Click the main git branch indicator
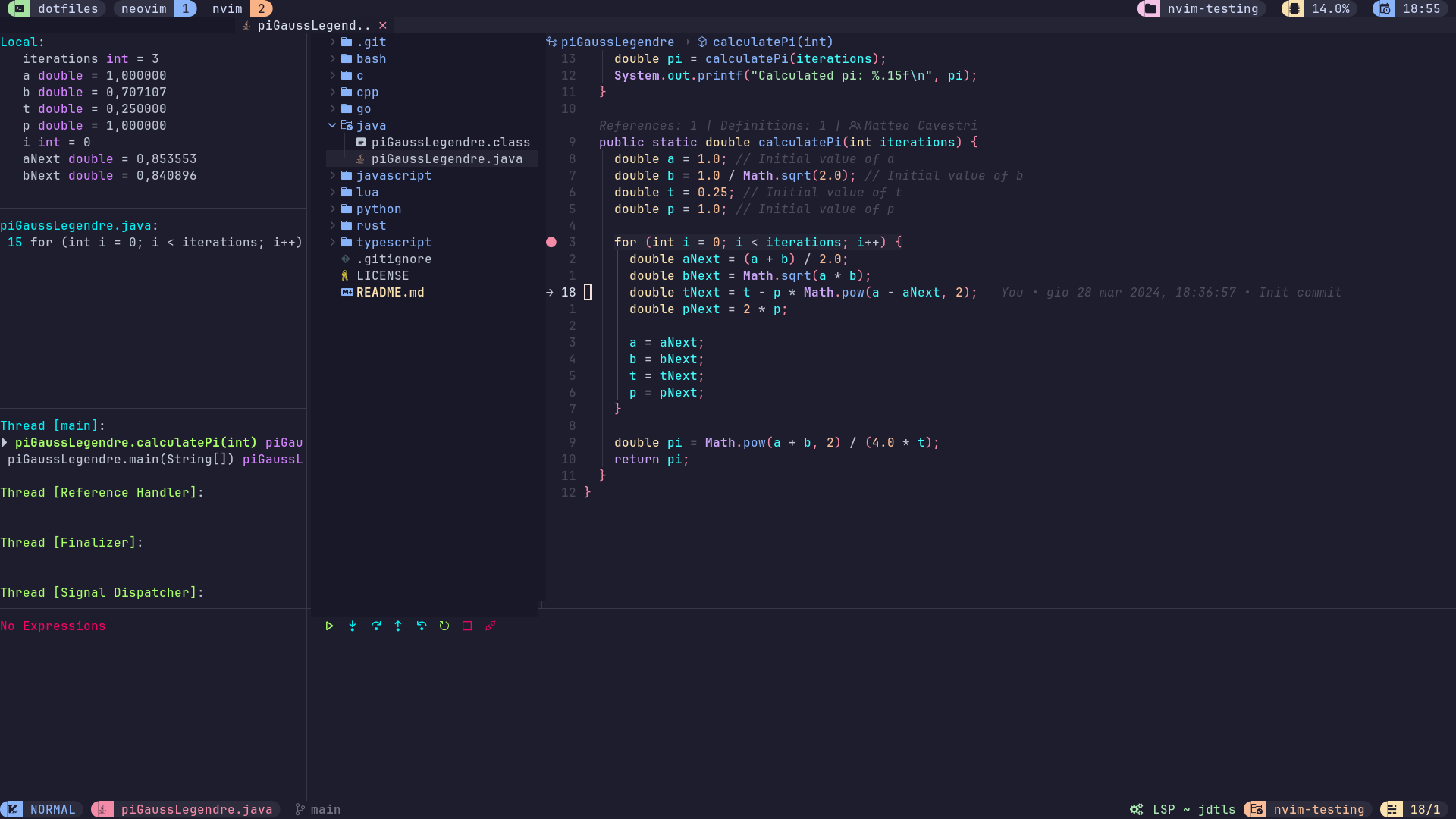This screenshot has height=819, width=1456. click(318, 809)
